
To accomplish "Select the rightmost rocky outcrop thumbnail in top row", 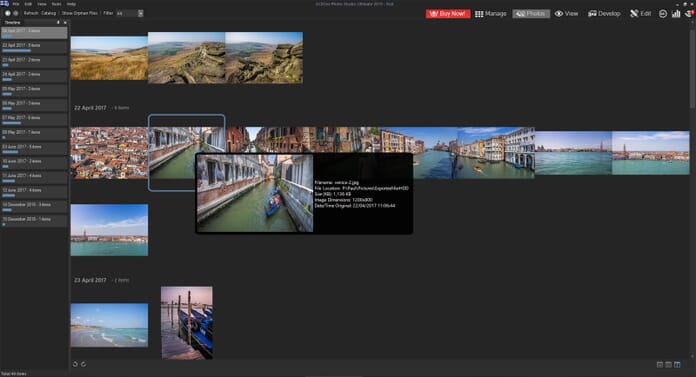I will 264,58.
